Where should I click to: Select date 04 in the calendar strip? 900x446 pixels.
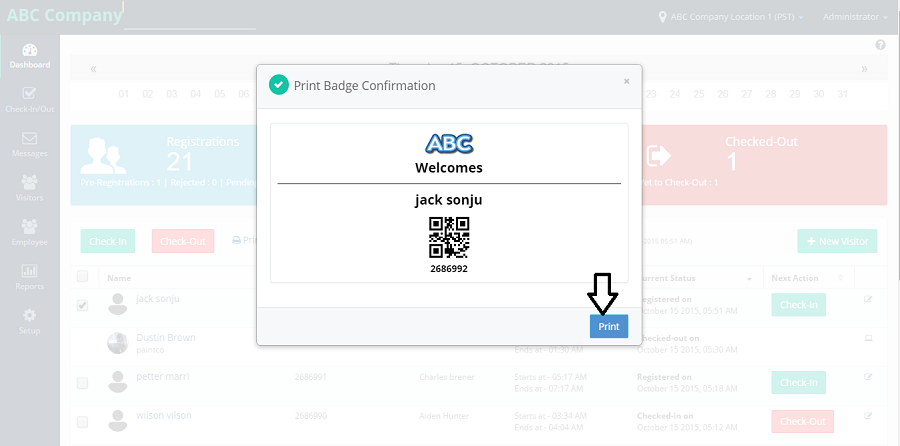[x=196, y=94]
